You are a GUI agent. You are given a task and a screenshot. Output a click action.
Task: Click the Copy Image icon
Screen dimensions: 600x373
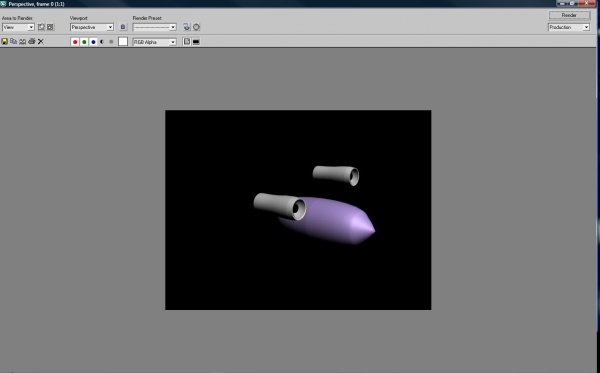tap(14, 41)
